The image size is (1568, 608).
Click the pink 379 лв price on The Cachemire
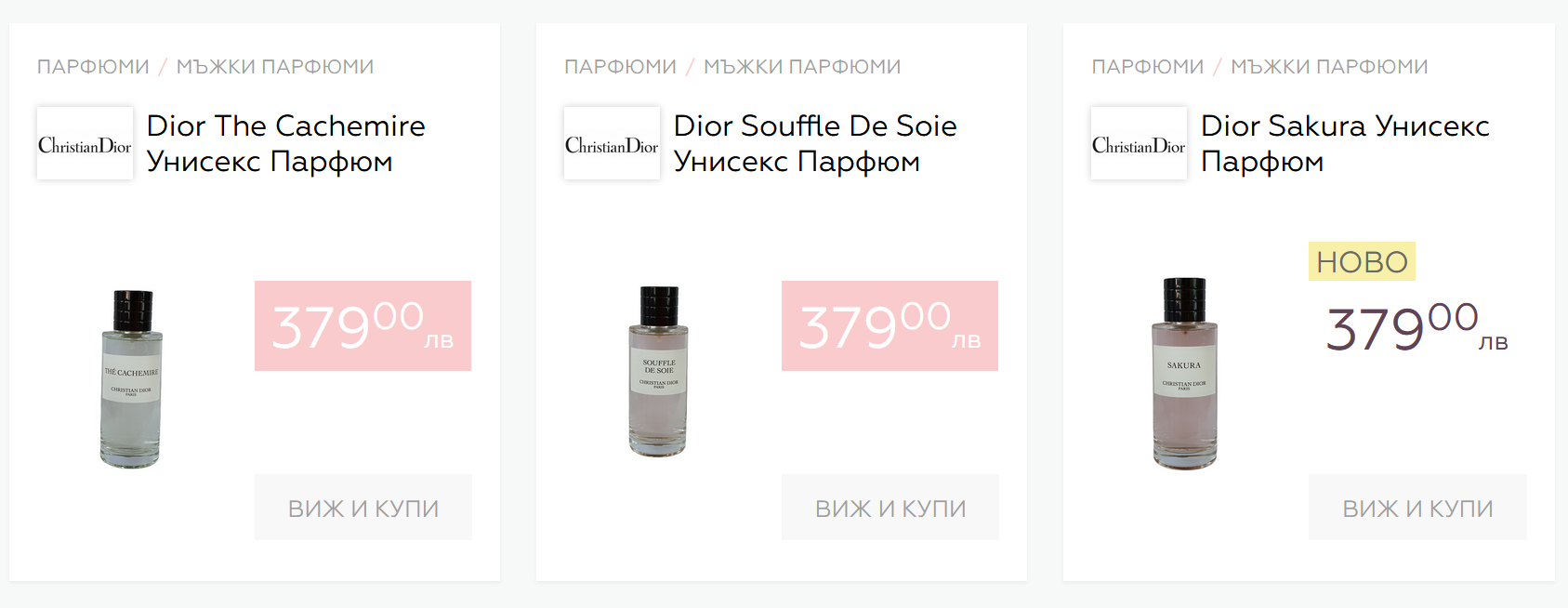coord(362,326)
